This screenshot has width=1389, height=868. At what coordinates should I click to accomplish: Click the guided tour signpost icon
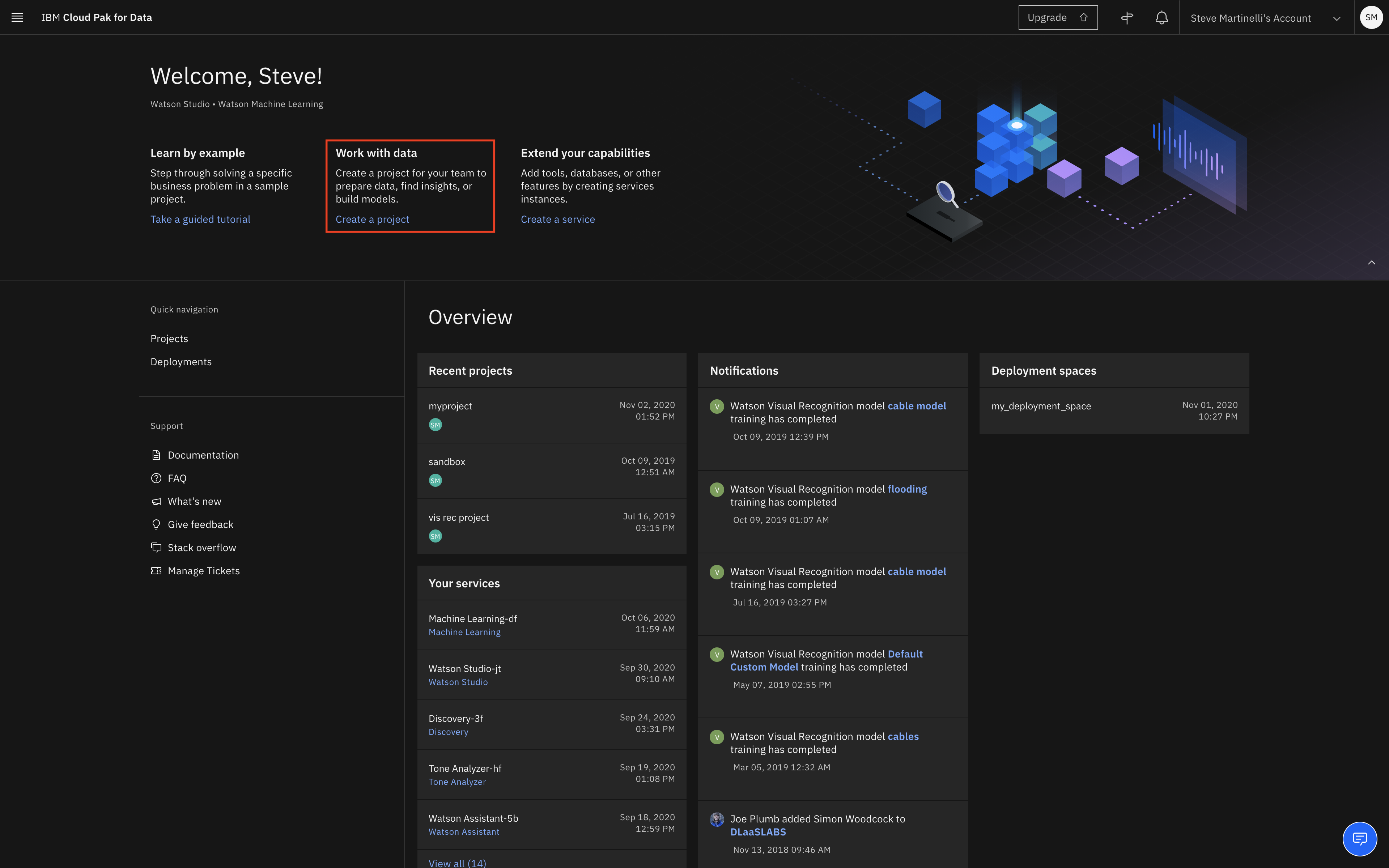click(1127, 18)
